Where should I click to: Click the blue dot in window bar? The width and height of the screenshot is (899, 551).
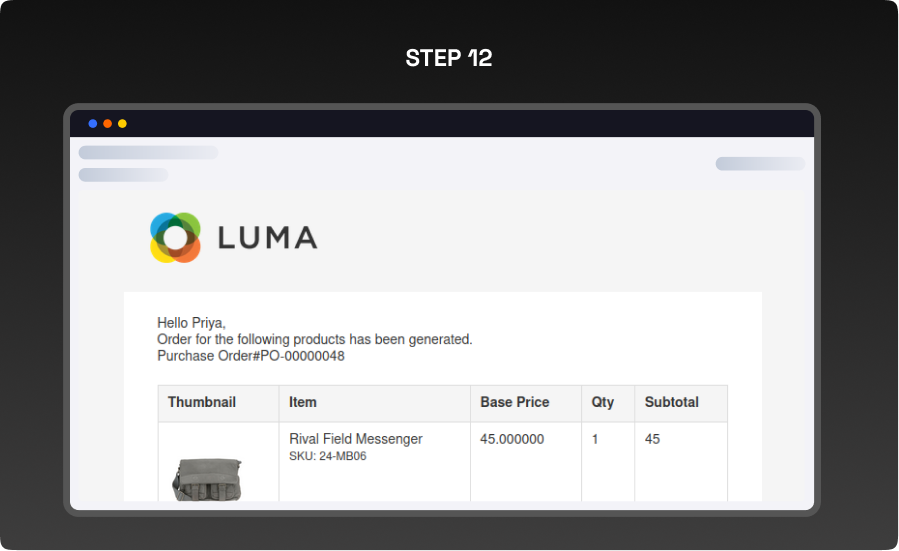(93, 124)
